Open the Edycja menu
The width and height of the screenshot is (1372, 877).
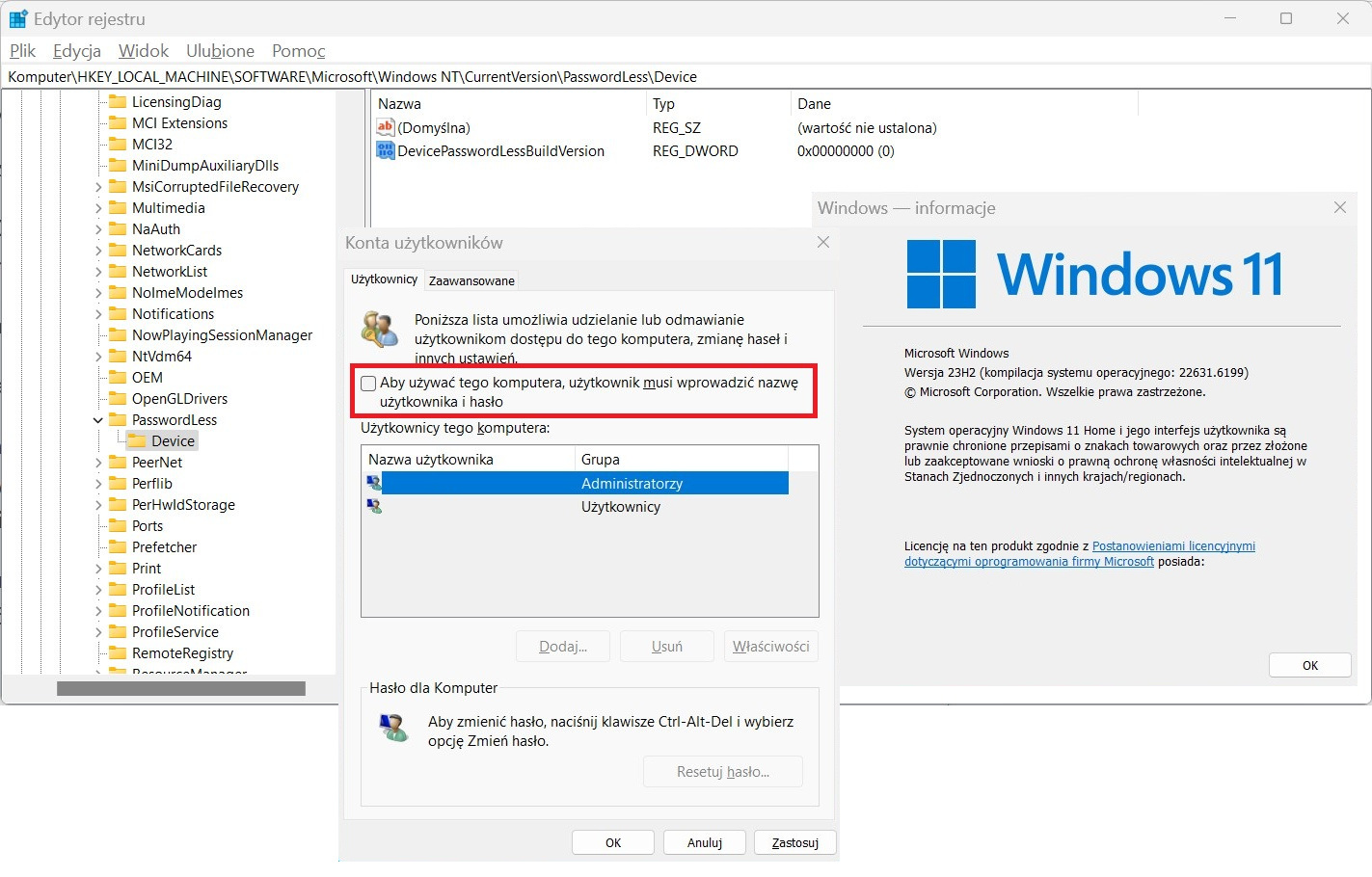pos(77,51)
